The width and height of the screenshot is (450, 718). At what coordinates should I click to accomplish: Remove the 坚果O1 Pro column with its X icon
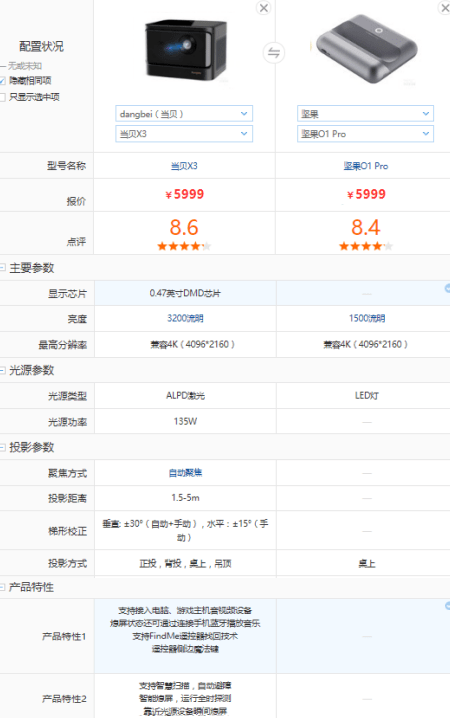click(445, 8)
